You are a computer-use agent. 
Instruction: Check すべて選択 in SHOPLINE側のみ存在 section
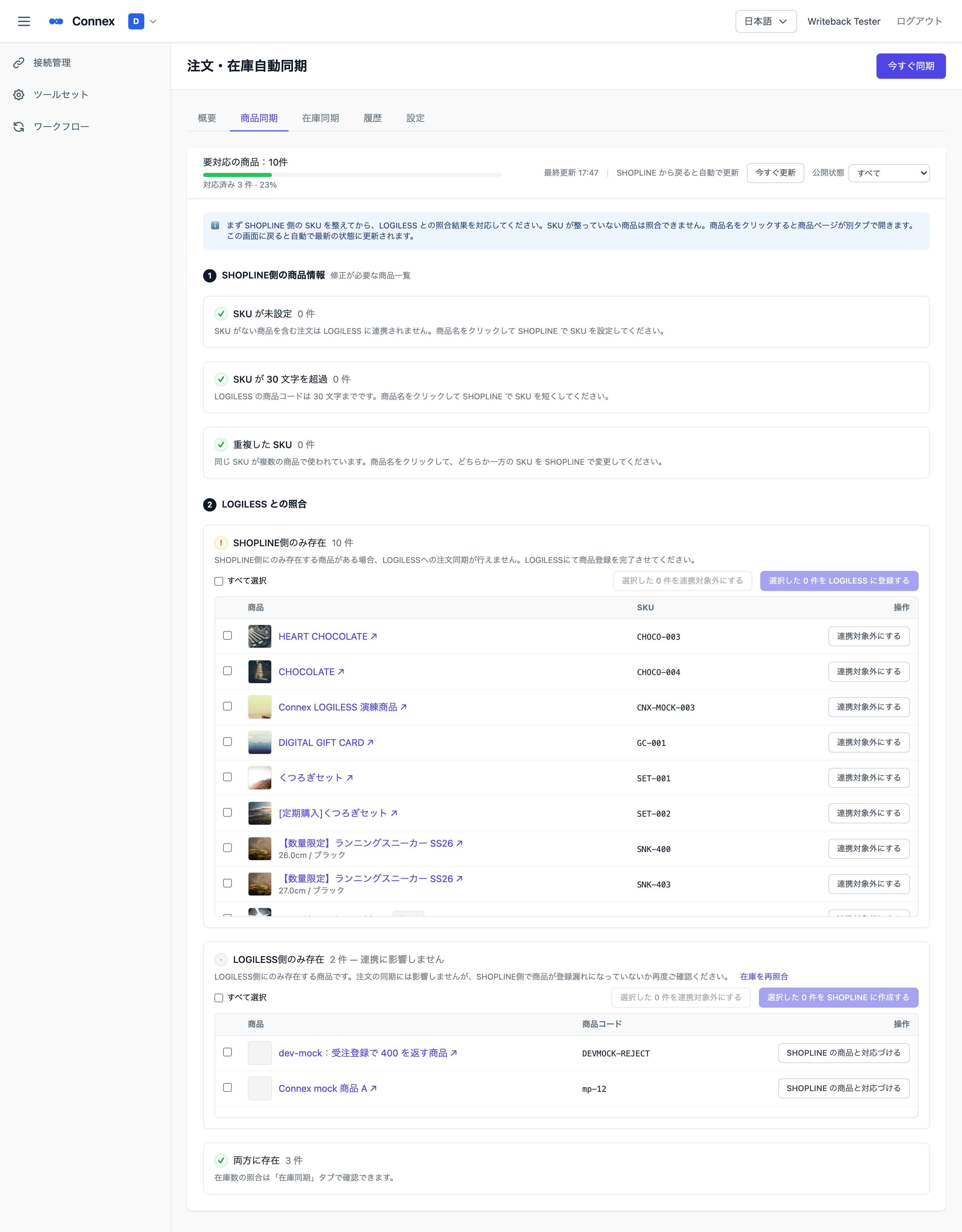point(219,582)
